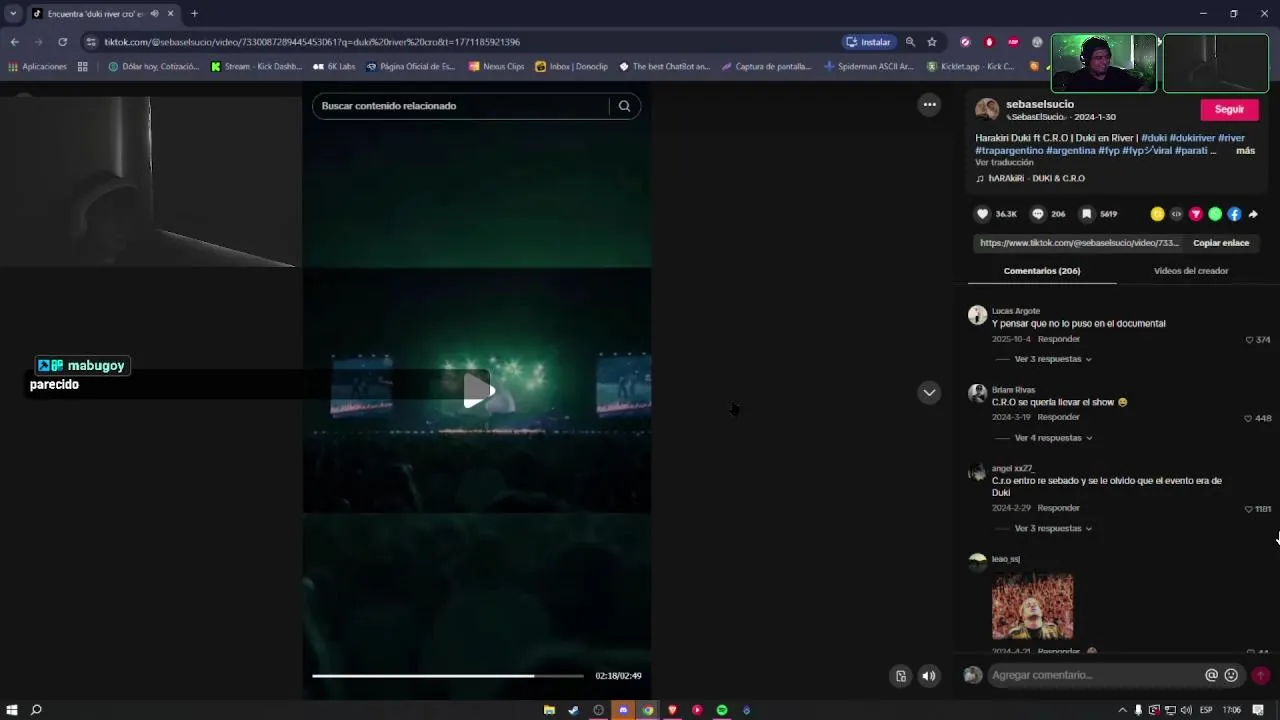The height and width of the screenshot is (720, 1280).
Task: Copy the video link with 'Copiar enlace'
Action: pos(1221,243)
